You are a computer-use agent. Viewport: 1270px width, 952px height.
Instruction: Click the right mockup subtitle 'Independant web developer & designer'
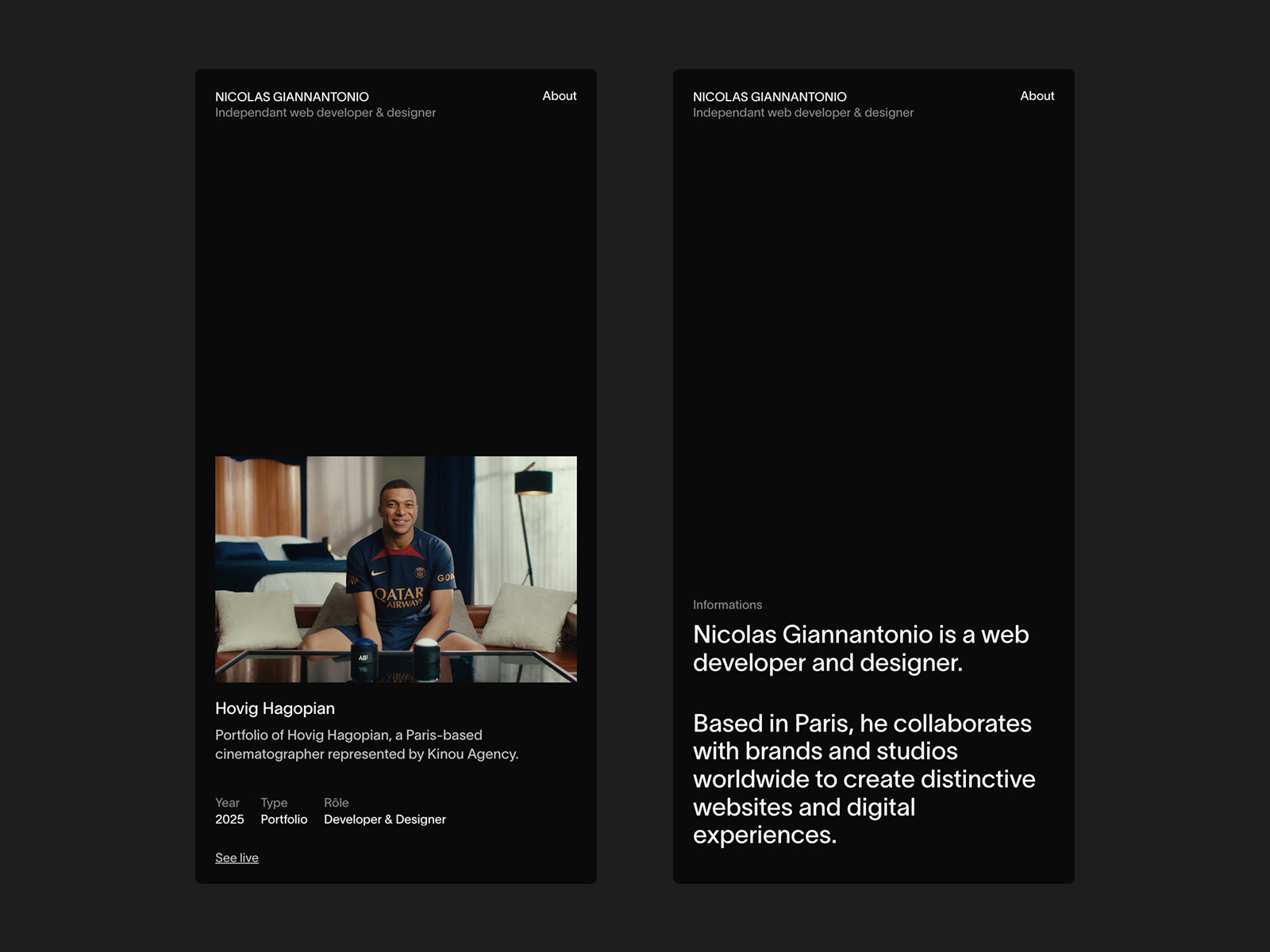click(x=803, y=113)
